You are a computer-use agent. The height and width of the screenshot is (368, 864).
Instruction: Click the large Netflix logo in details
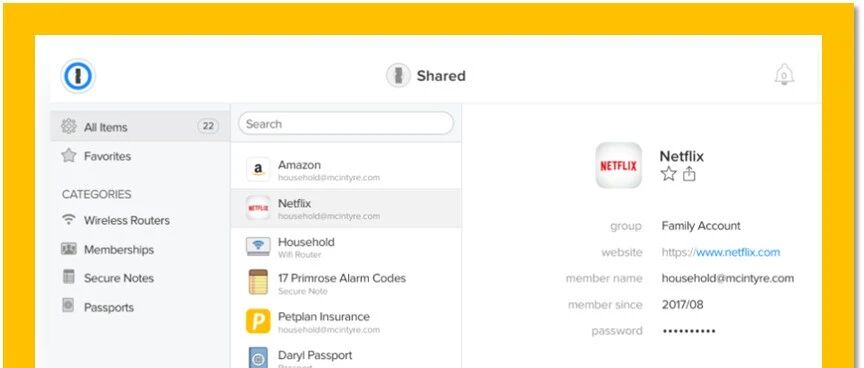[x=619, y=165]
